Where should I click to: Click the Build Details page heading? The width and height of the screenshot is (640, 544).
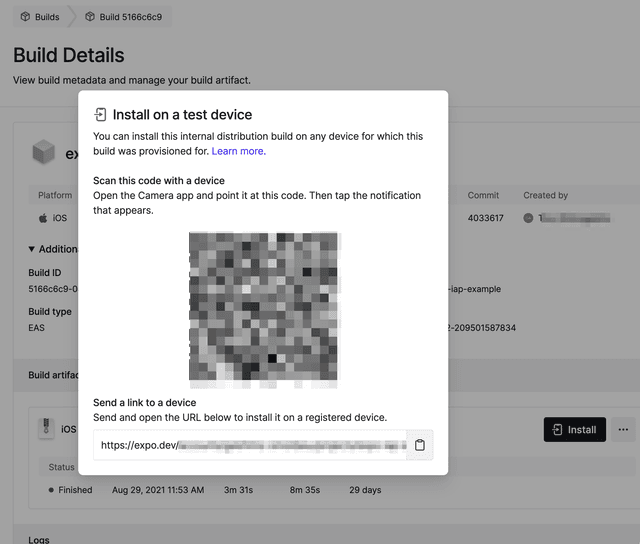69,55
